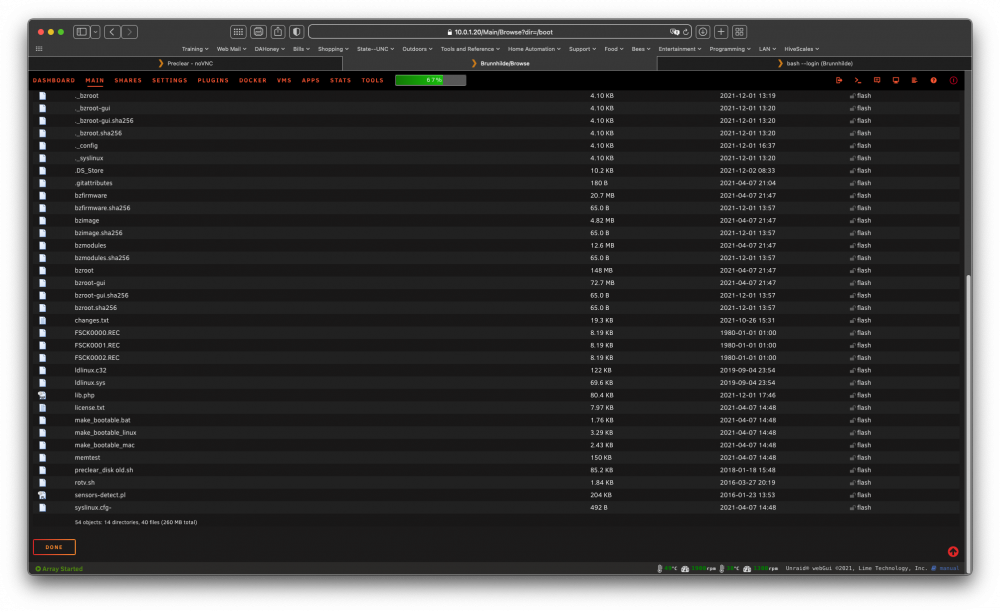This screenshot has height=612, width=1000.
Task: Switch to the bash --login (Brunnhilde) tab
Action: point(814,63)
